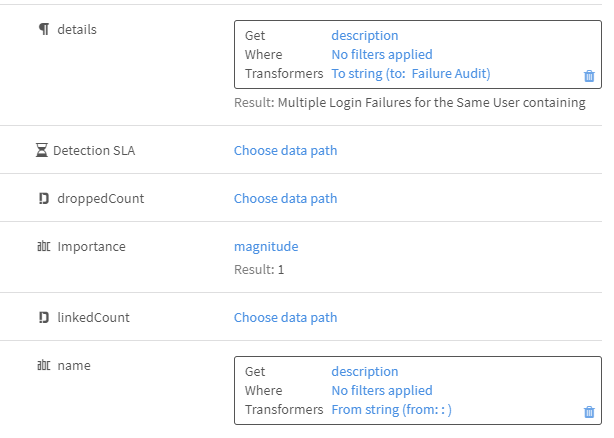Open the 'From string' transformer for name
The width and height of the screenshot is (614, 438).
coord(392,410)
